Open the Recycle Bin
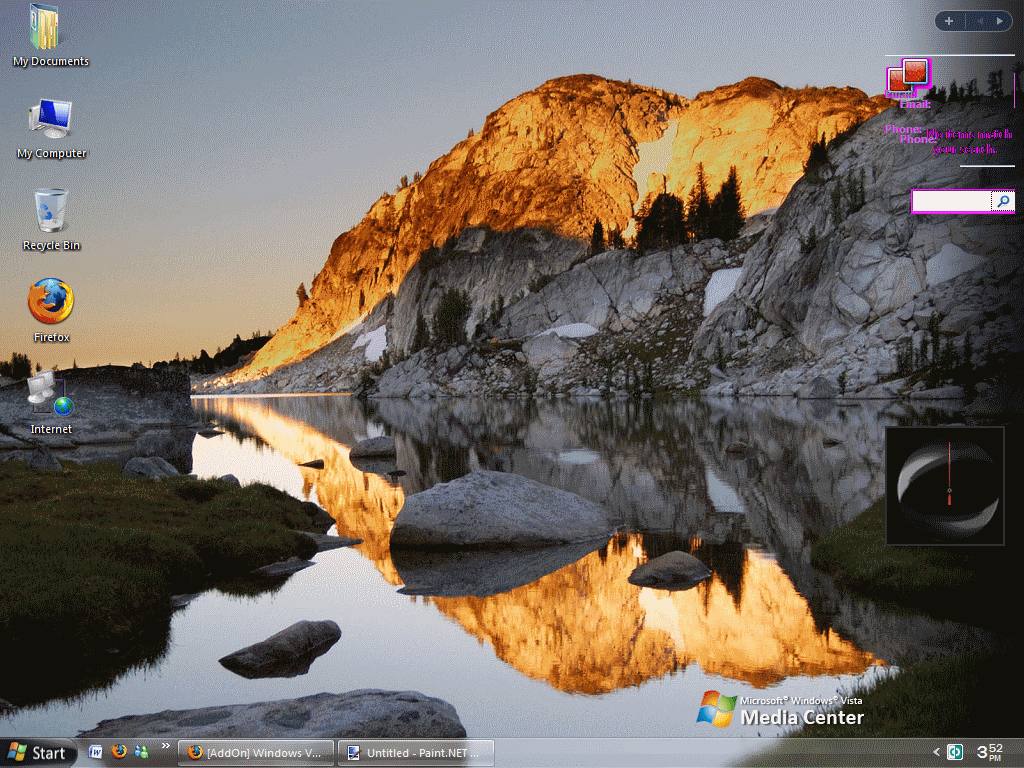1024x768 pixels. (x=50, y=217)
